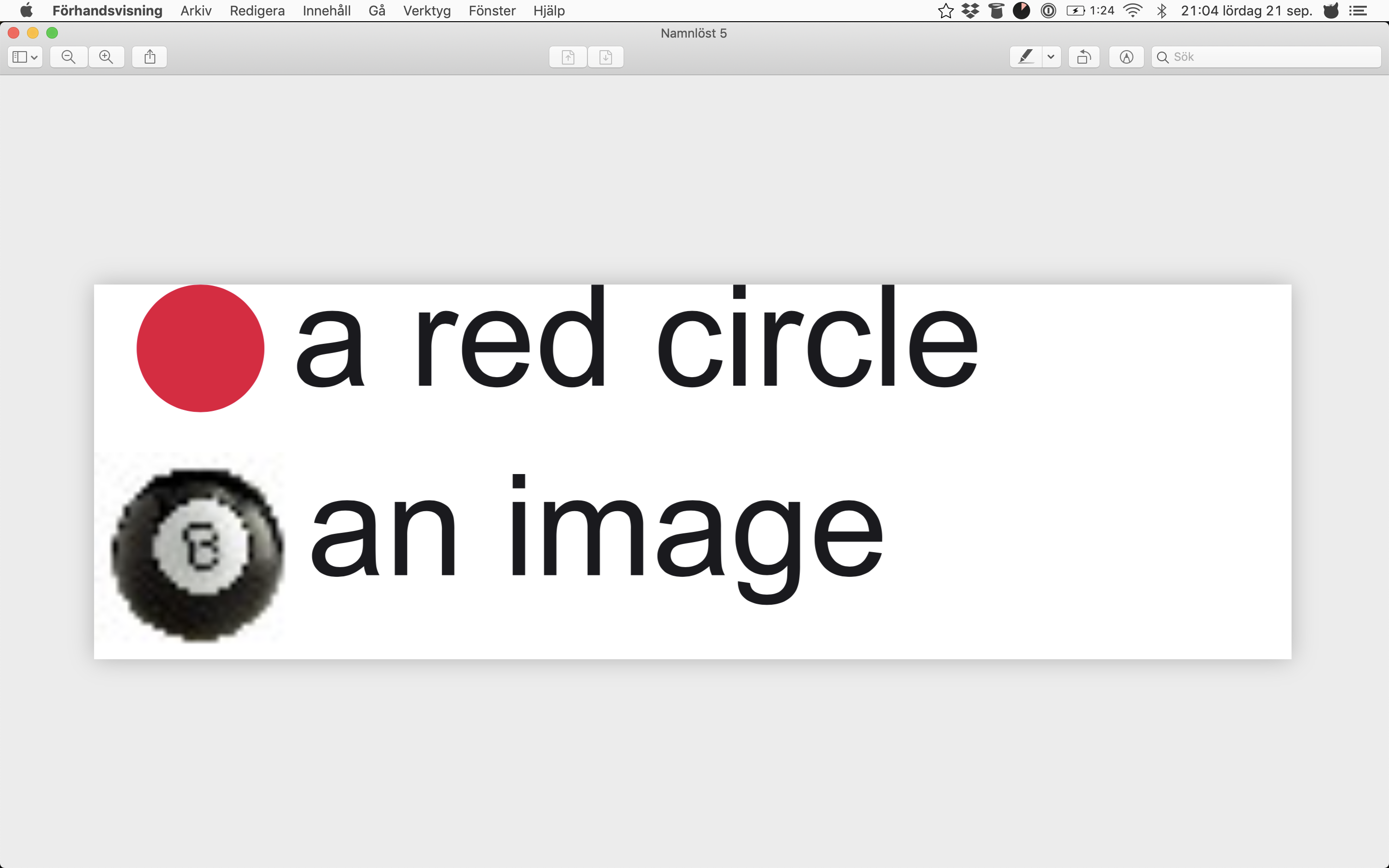
Task: Close the Namnlöst 5 window
Action: (14, 33)
